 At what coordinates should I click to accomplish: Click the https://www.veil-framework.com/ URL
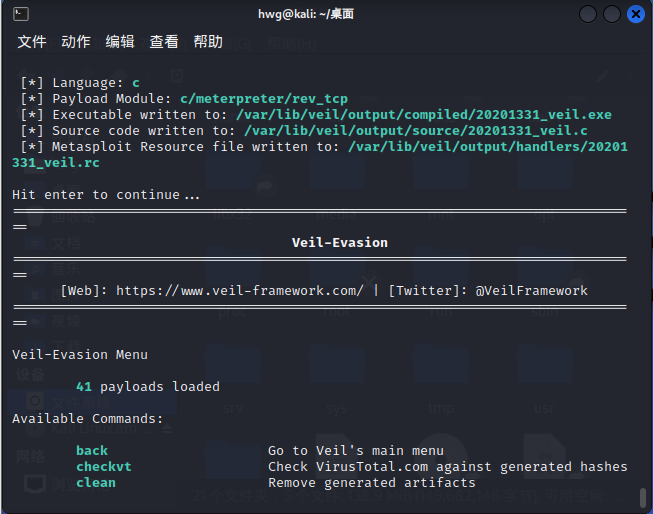coord(239,291)
